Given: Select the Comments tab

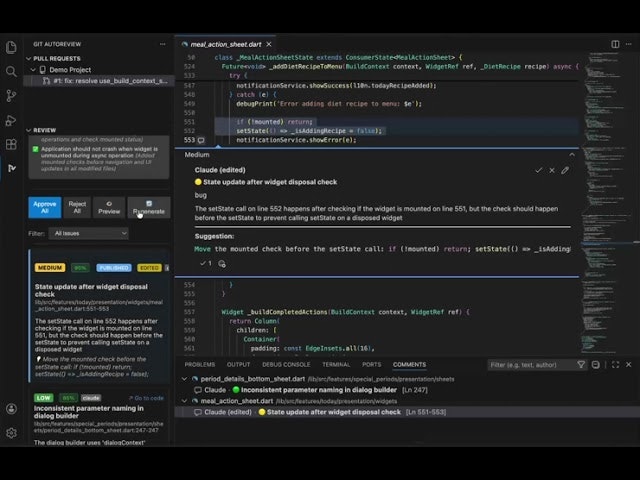Looking at the screenshot, I should pyautogui.click(x=409, y=364).
